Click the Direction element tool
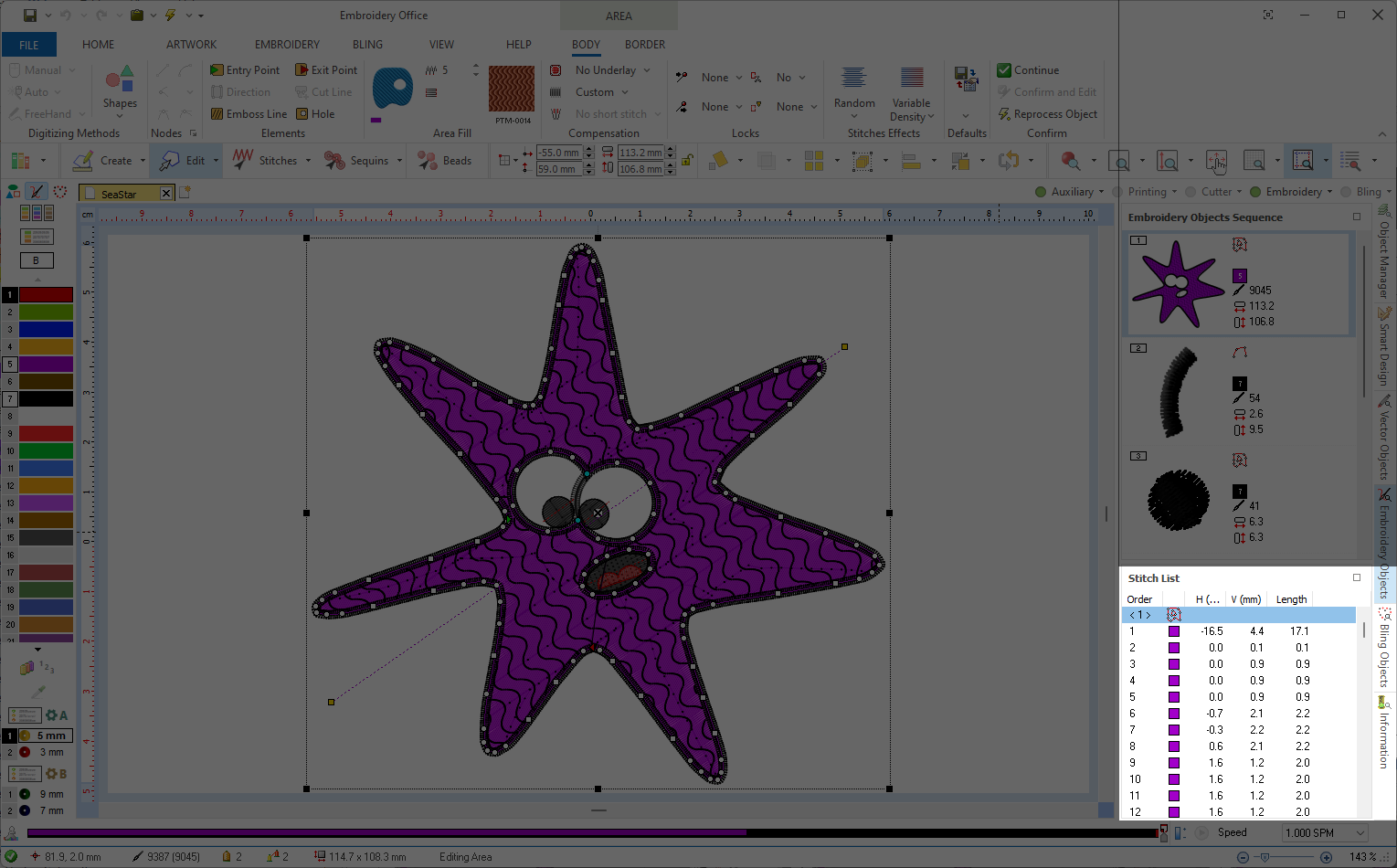Screen dimensions: 1397x868 (240, 92)
